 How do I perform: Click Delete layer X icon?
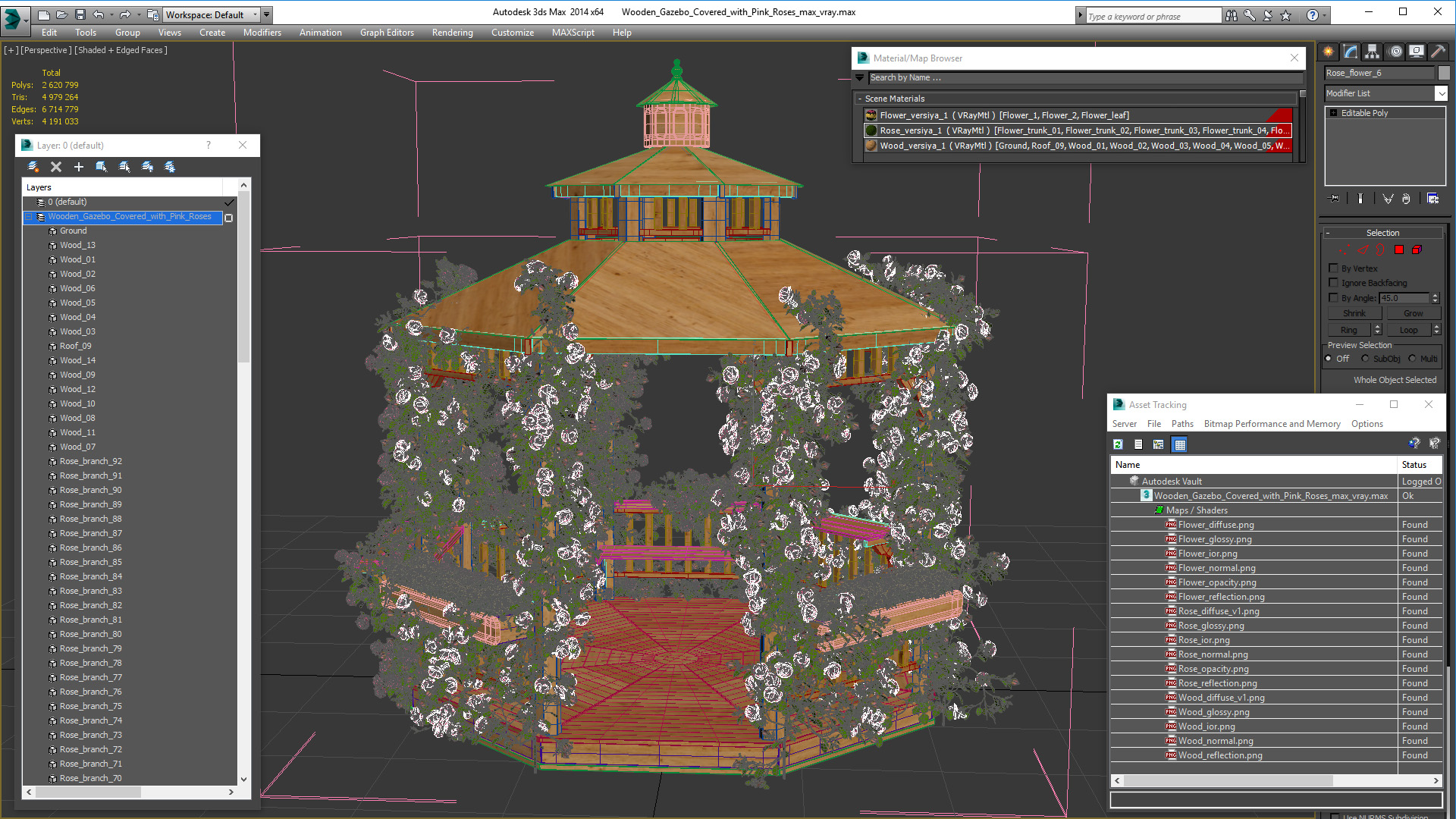click(x=56, y=167)
